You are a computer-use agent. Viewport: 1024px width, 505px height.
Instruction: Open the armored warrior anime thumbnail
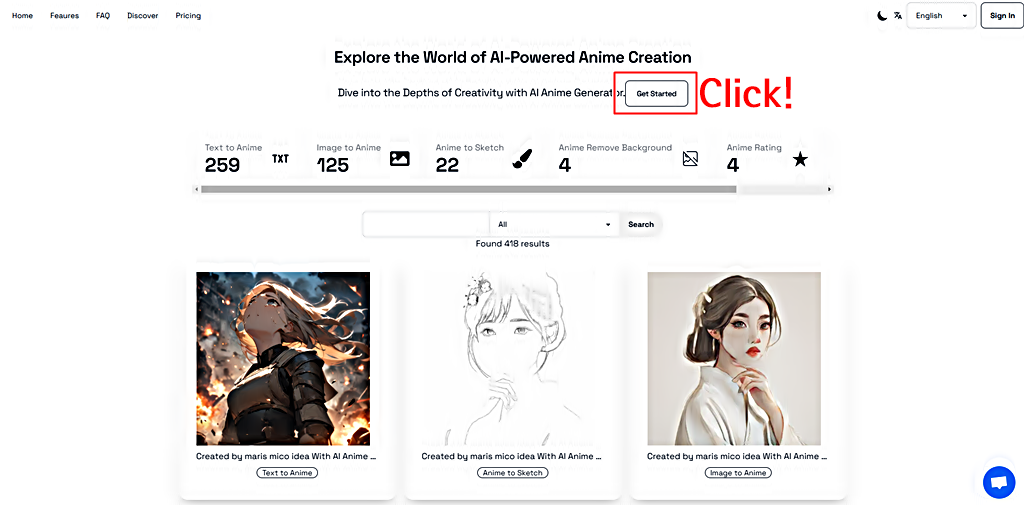283,359
